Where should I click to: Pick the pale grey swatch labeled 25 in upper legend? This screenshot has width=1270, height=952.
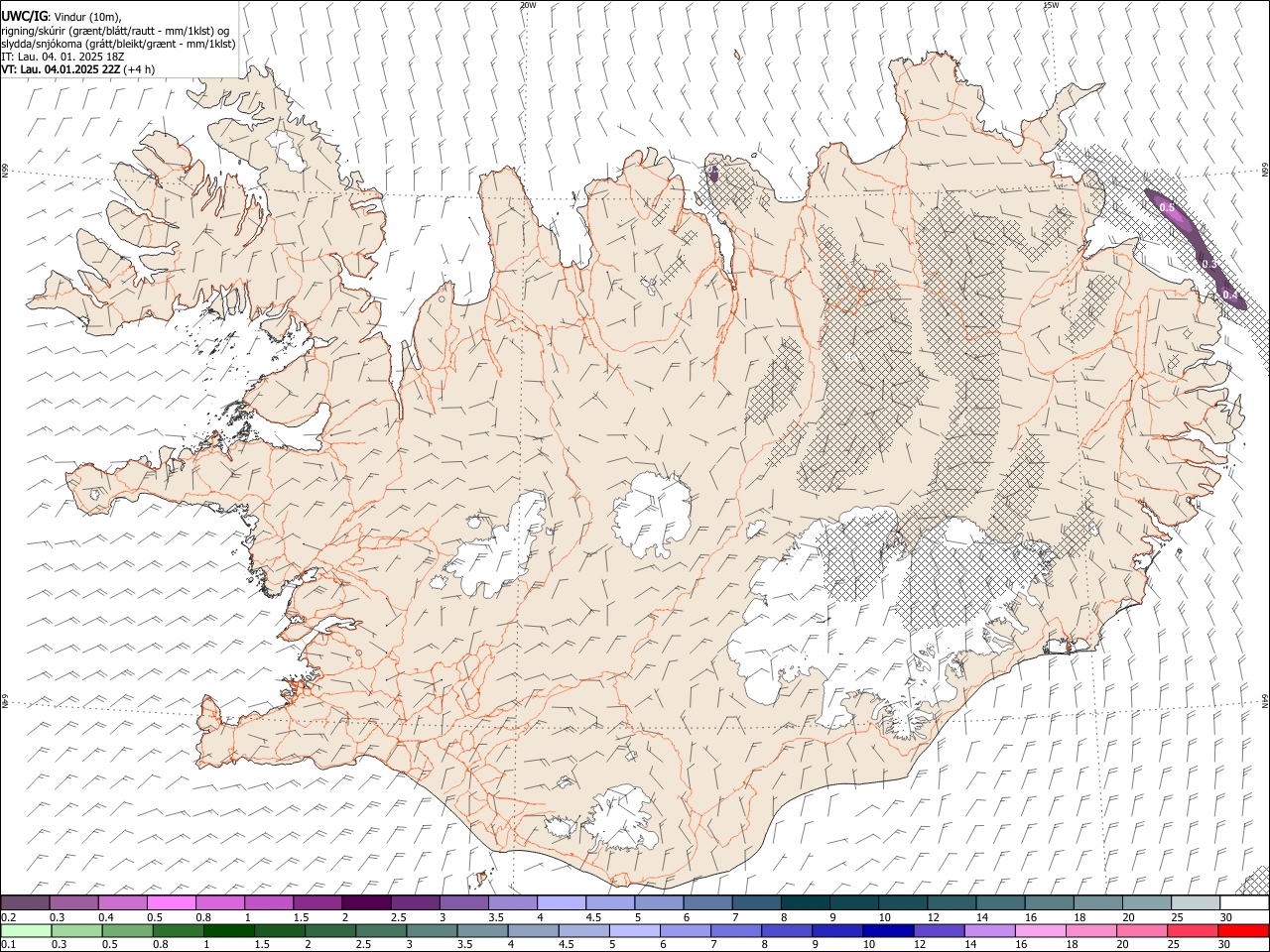tap(1196, 903)
